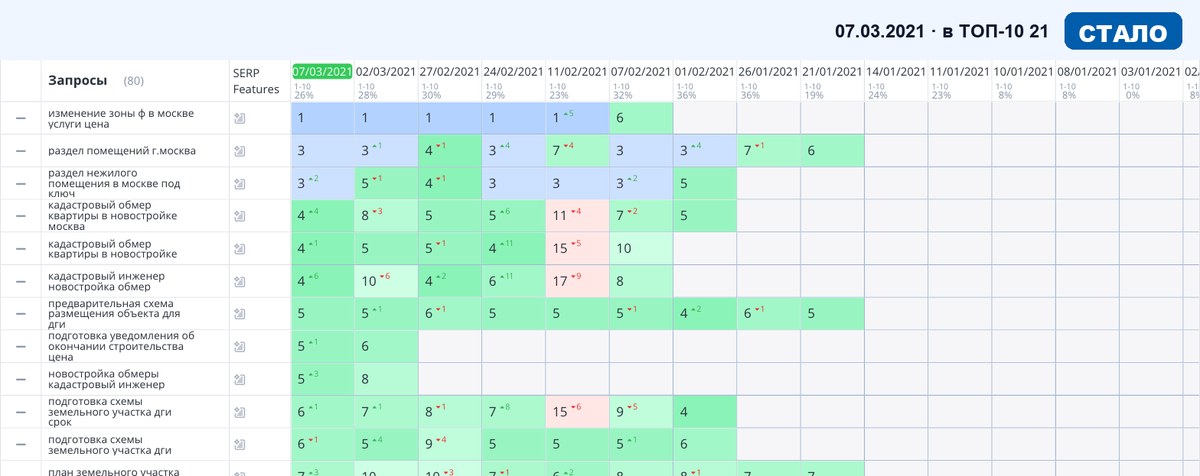Click dash icon beside 'раздел нежилого помещения в москве'
Screen dimensions: 1200x476
pyautogui.click(x=20, y=184)
